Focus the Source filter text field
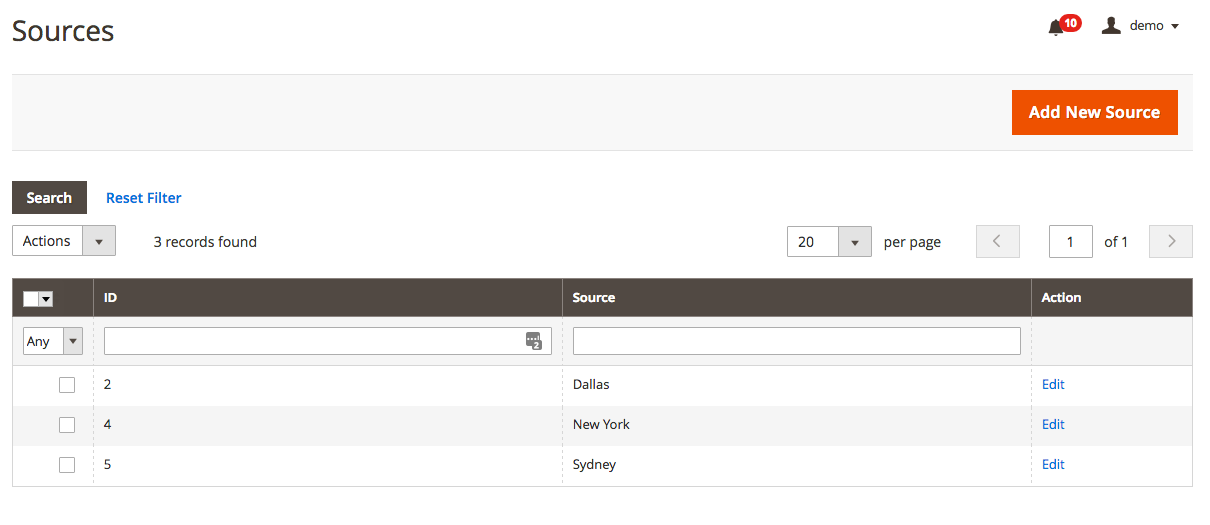The image size is (1210, 525). pyautogui.click(x=797, y=341)
